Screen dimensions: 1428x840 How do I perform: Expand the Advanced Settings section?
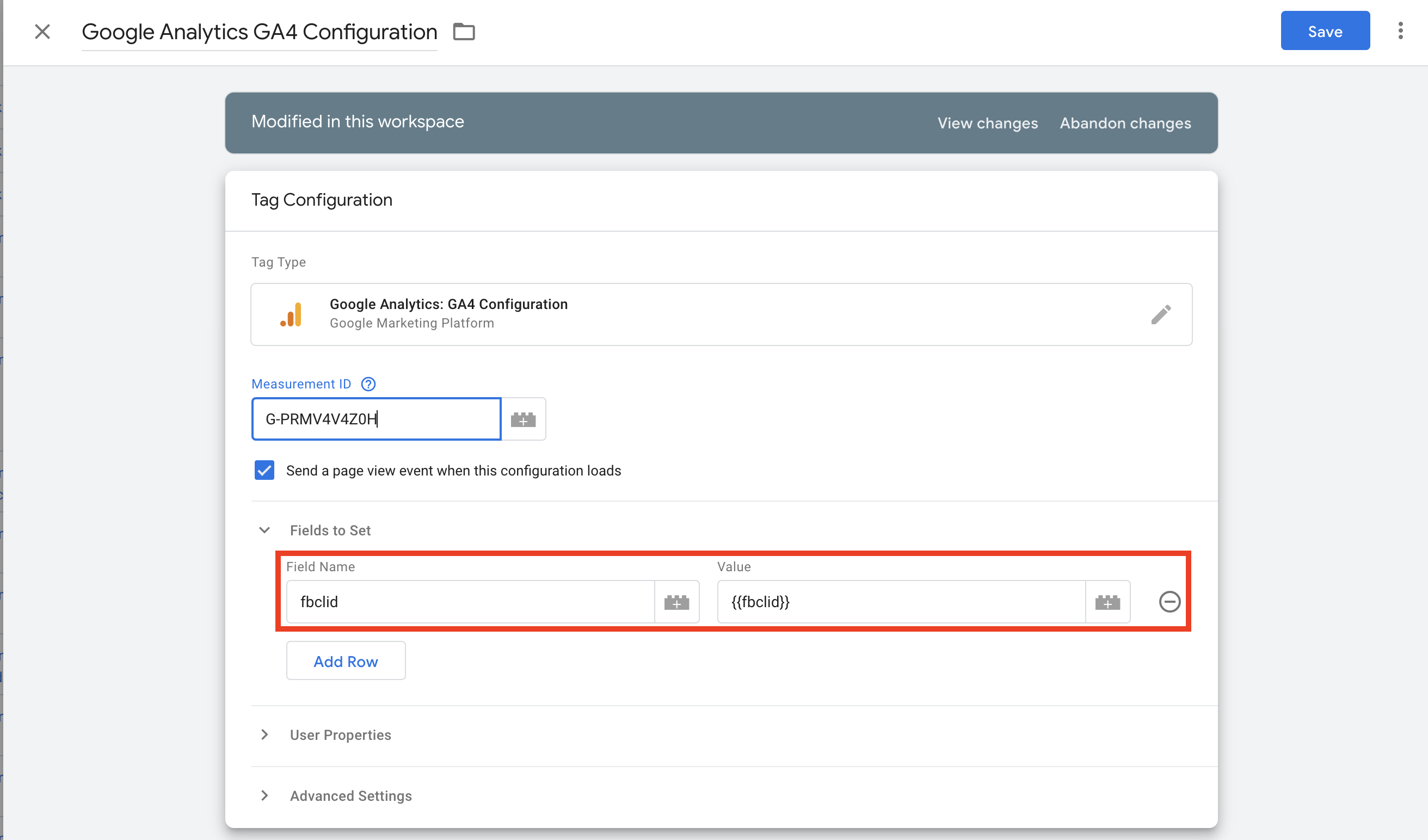click(264, 796)
